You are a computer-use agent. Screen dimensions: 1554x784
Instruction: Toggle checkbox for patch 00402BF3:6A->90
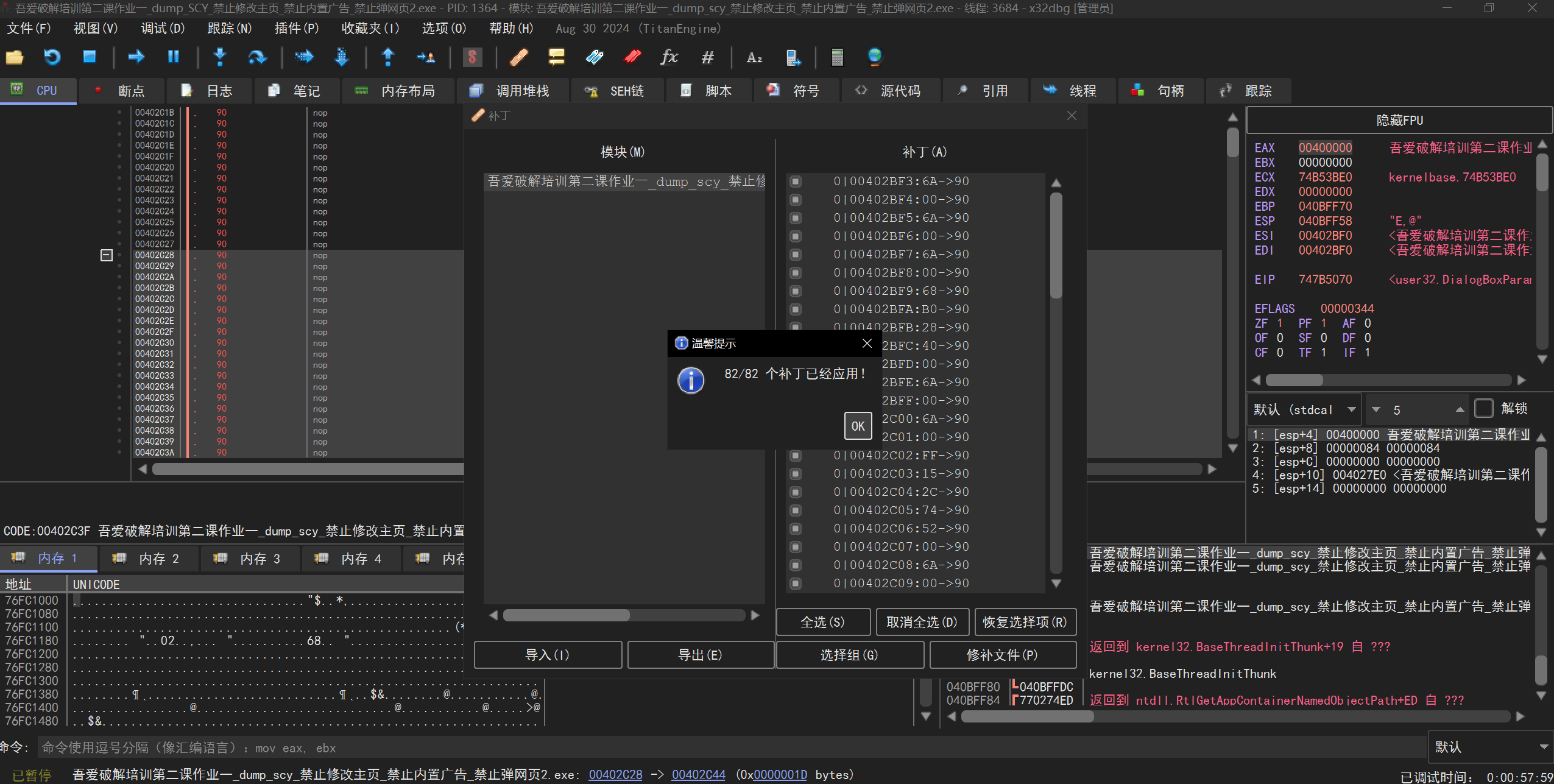(x=796, y=182)
